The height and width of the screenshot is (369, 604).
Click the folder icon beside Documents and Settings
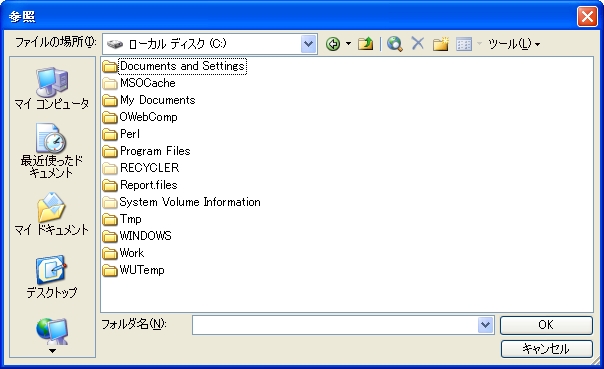[110, 67]
